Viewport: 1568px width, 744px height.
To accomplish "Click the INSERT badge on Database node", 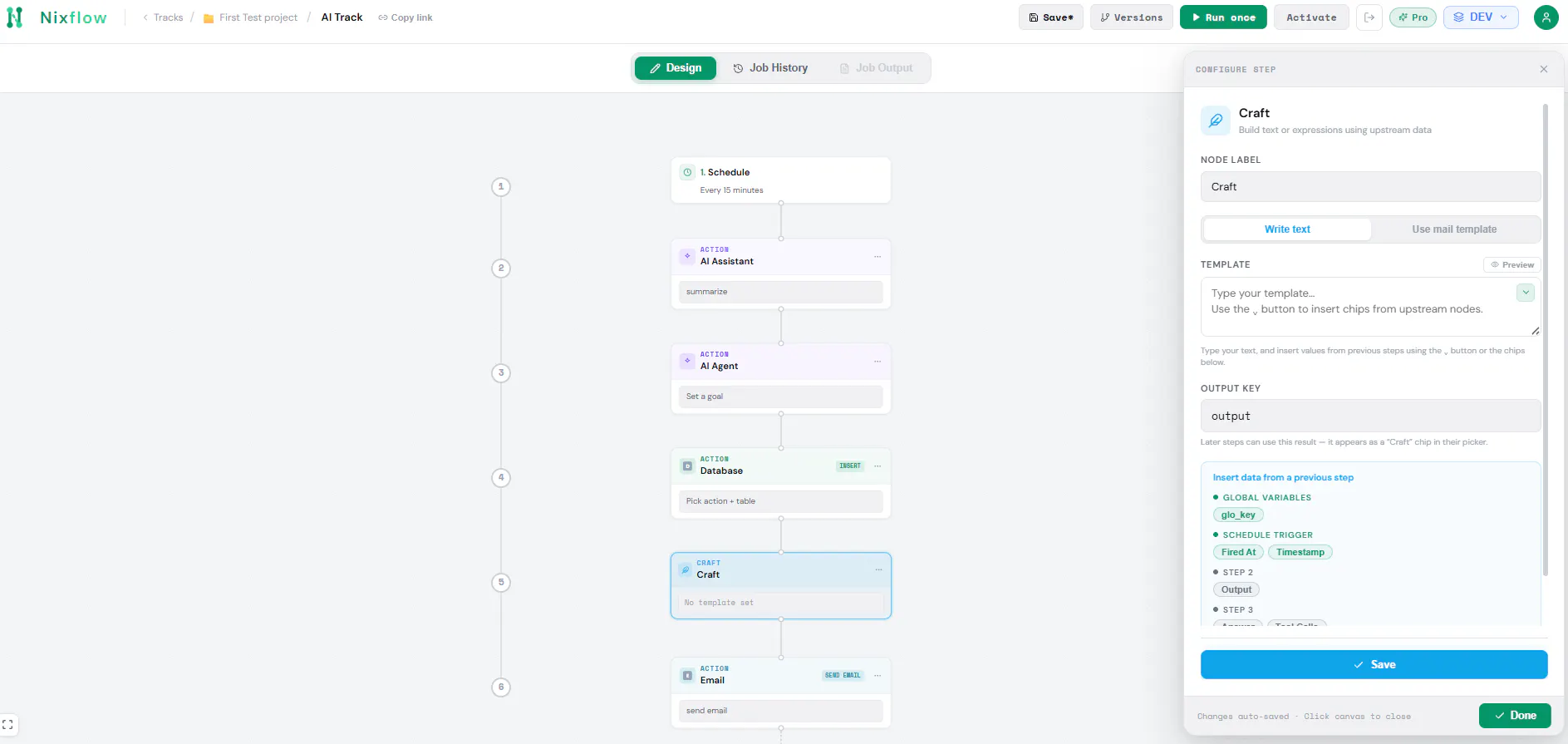I will click(x=850, y=466).
